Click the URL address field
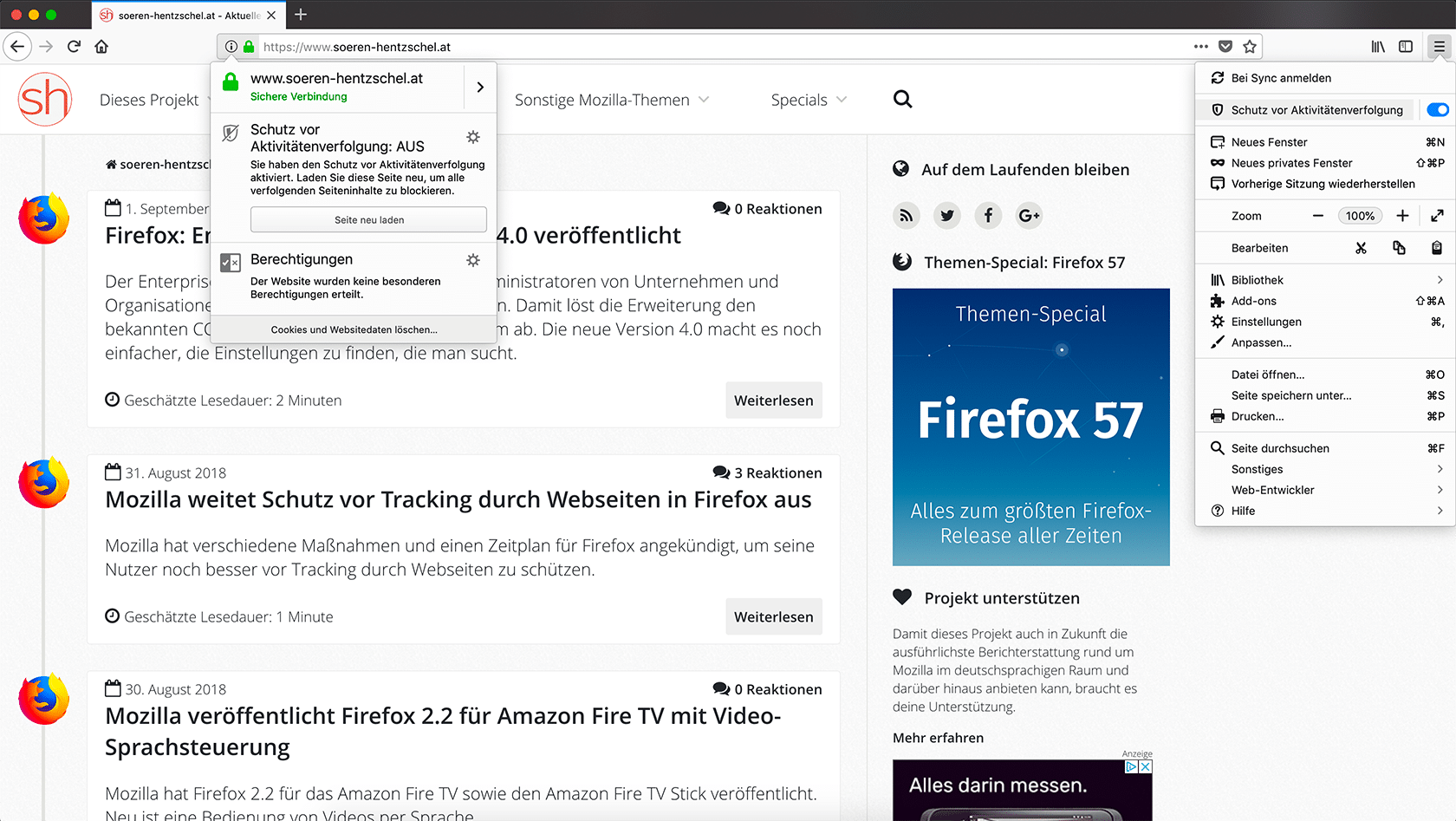The image size is (1456, 821). (724, 47)
